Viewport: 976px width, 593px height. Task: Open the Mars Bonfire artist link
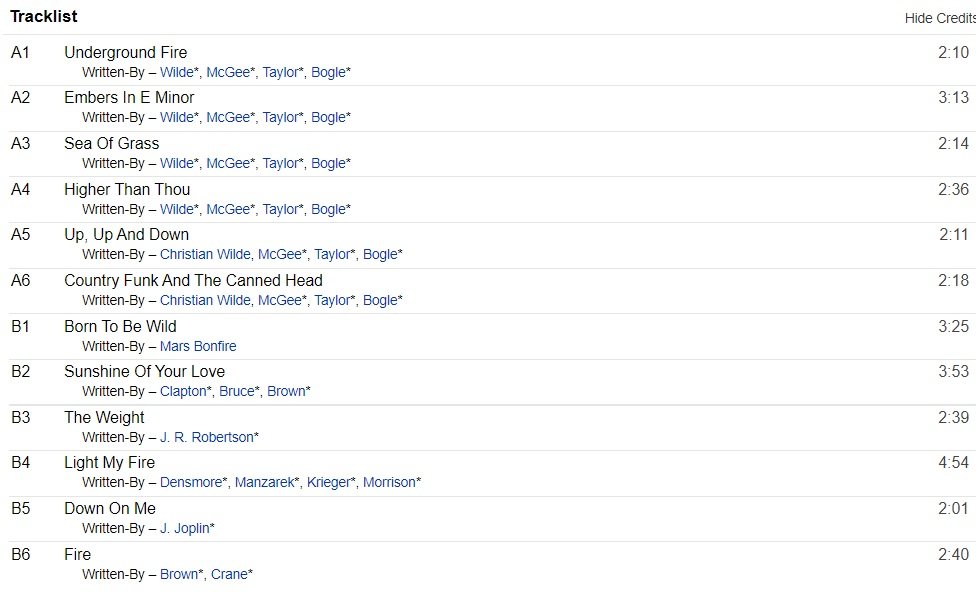pos(198,346)
